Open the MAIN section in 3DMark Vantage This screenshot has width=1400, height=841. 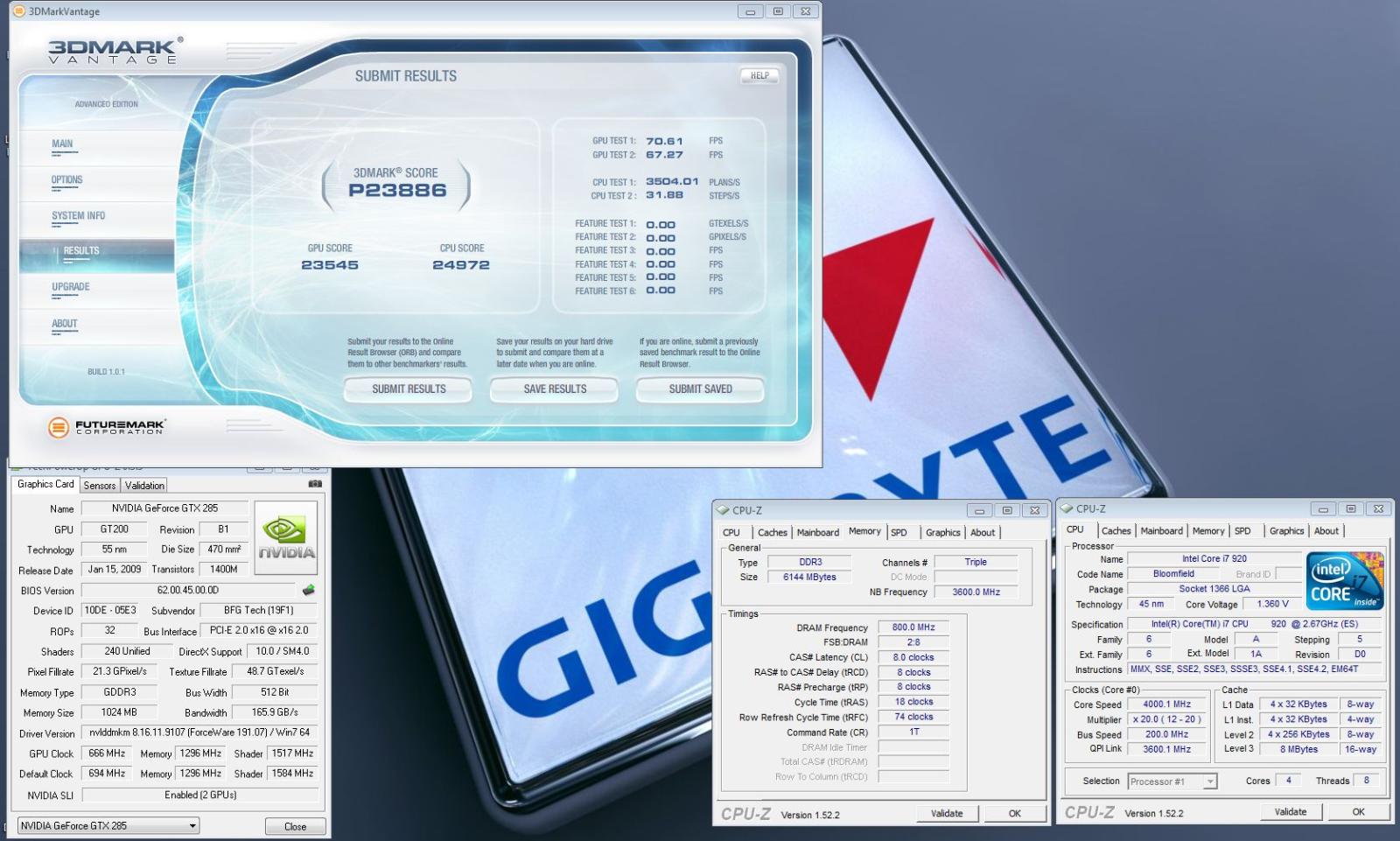tap(62, 144)
